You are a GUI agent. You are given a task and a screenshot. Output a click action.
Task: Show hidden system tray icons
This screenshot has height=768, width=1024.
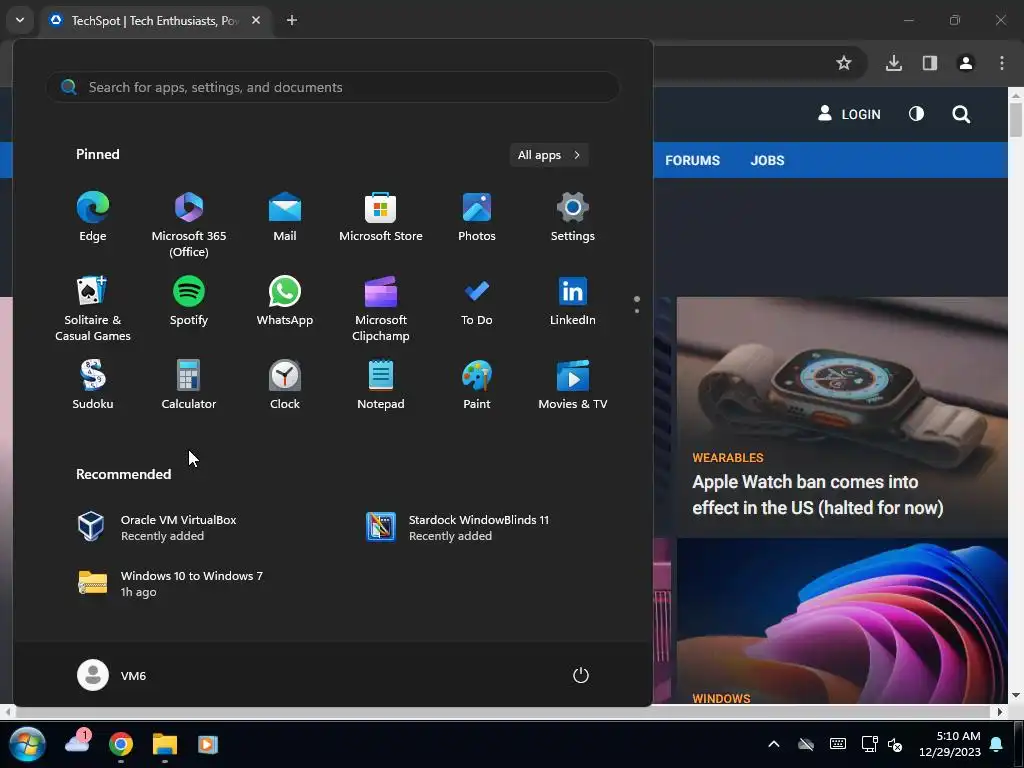pos(774,744)
